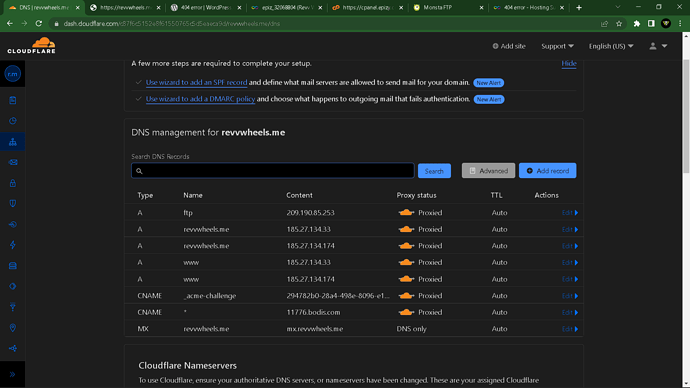This screenshot has height=388, width=690.
Task: Toggle proxy cloud for 11776.bodis.com CNAME record
Action: click(x=406, y=312)
